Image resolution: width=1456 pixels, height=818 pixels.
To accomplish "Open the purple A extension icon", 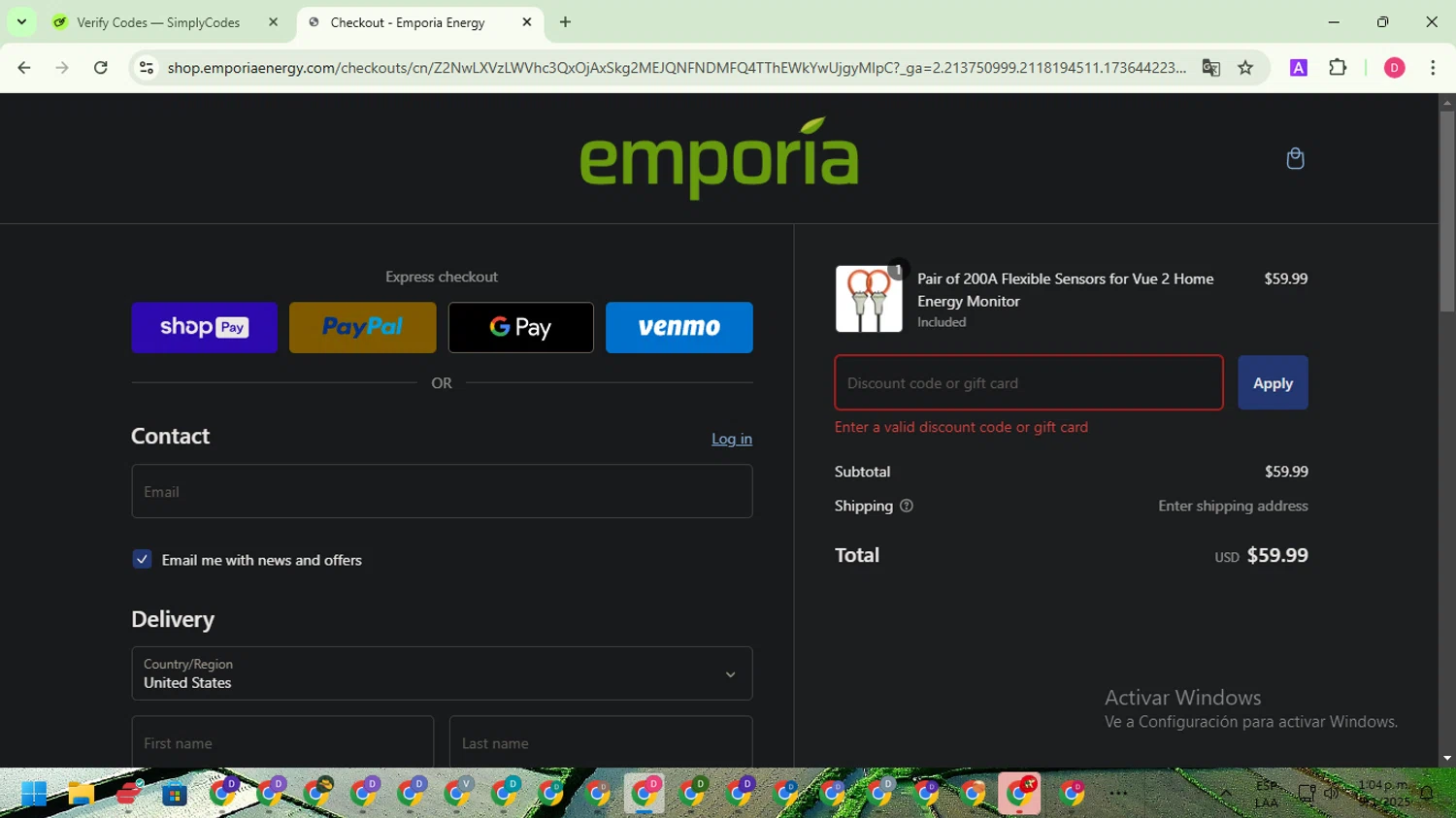I will pyautogui.click(x=1298, y=67).
